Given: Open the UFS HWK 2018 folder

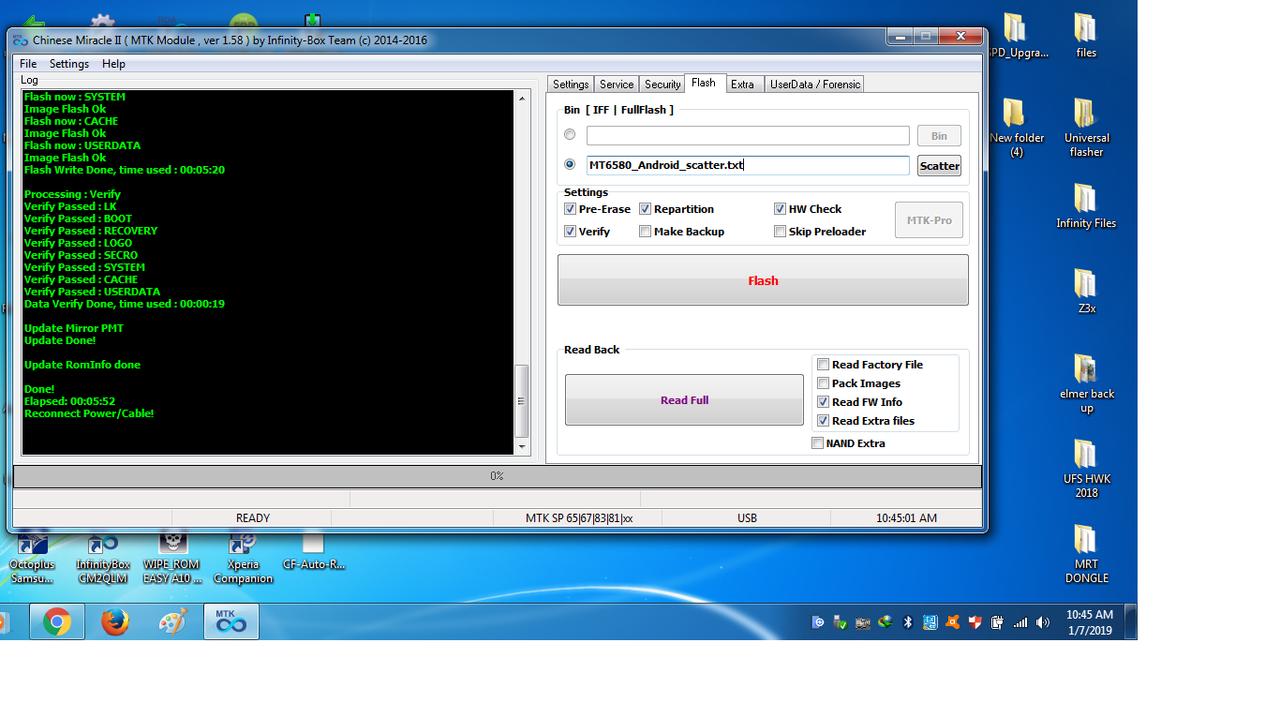Looking at the screenshot, I should 1086,468.
